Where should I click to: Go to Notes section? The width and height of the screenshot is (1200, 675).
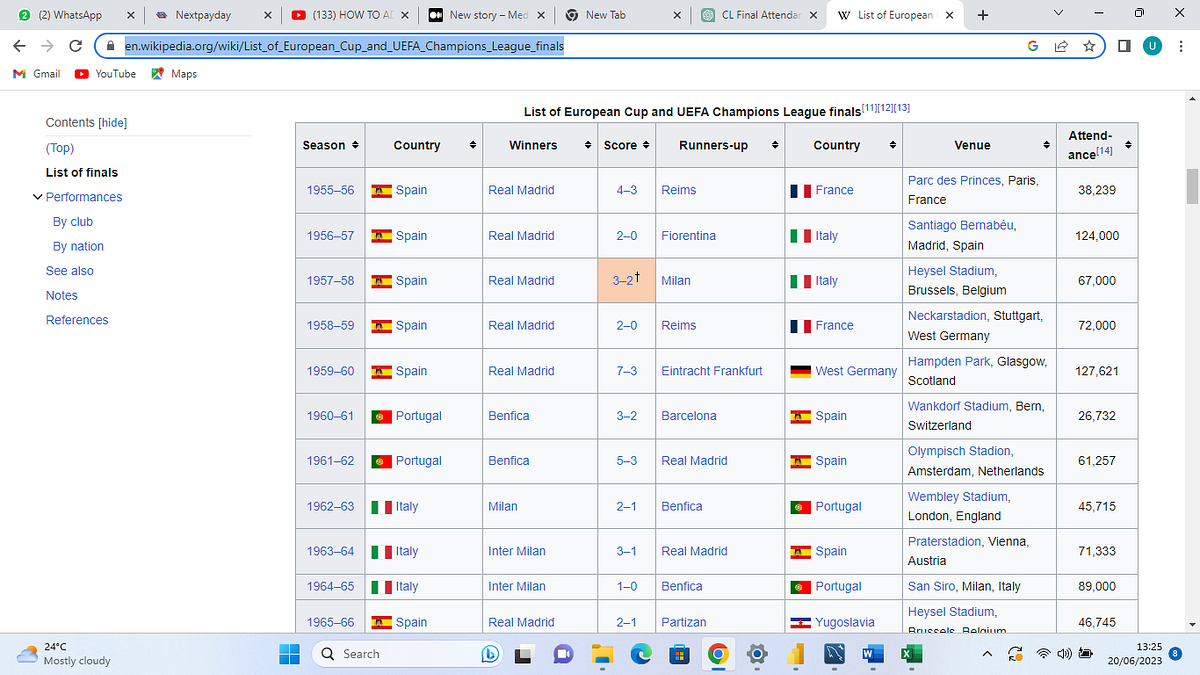coord(61,295)
